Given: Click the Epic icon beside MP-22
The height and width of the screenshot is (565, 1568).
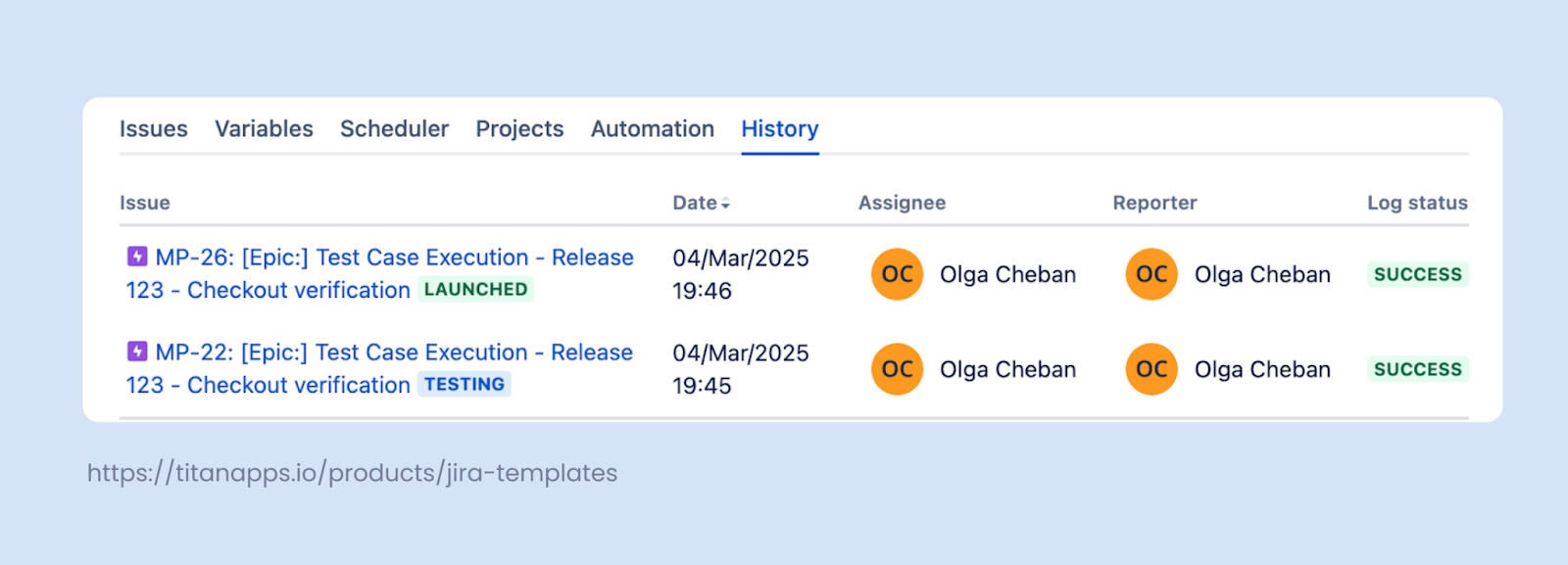Looking at the screenshot, I should pyautogui.click(x=137, y=352).
